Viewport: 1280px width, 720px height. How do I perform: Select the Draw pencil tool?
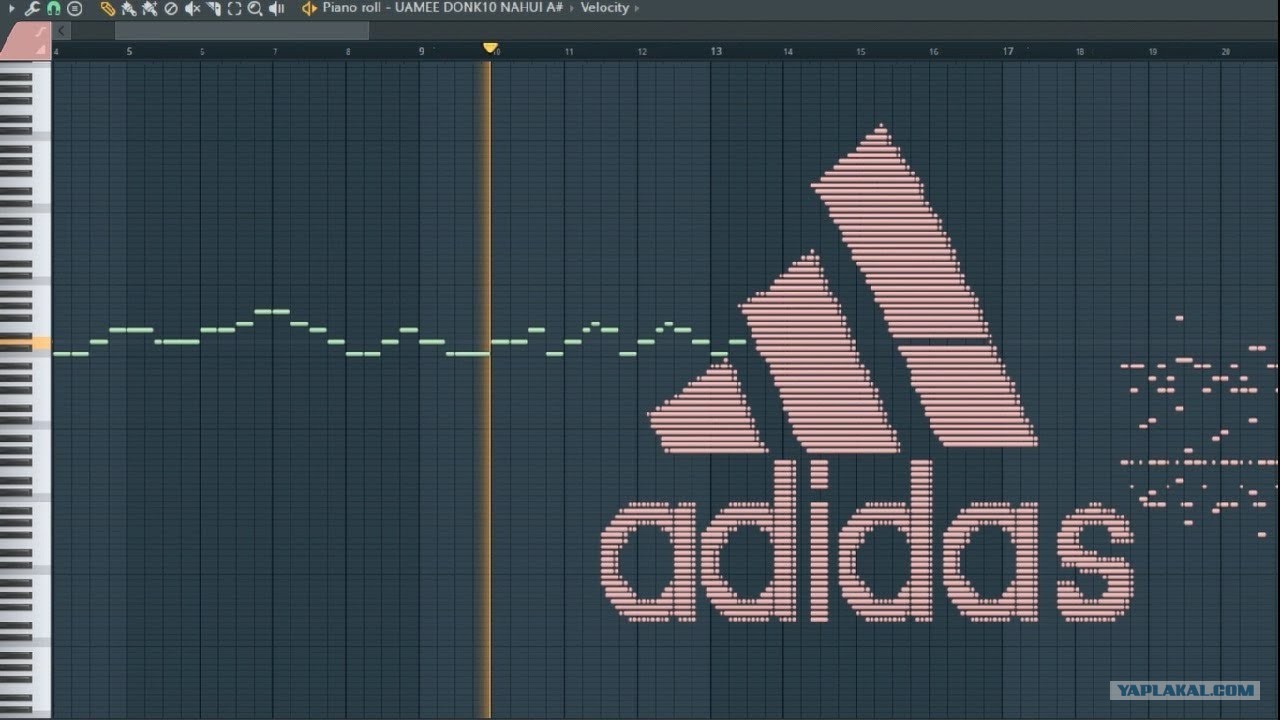(108, 9)
